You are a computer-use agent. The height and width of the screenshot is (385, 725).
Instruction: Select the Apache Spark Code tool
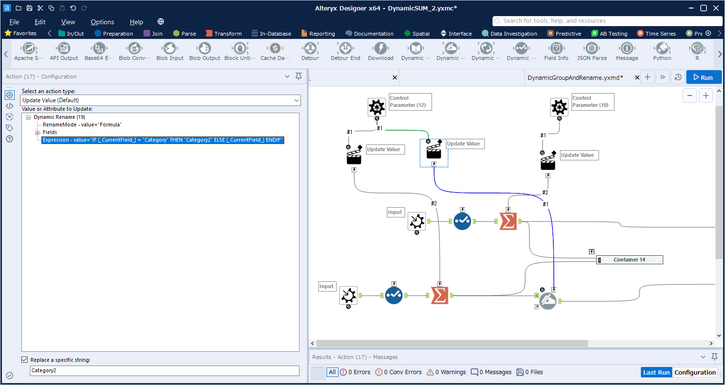pyautogui.click(x=29, y=51)
